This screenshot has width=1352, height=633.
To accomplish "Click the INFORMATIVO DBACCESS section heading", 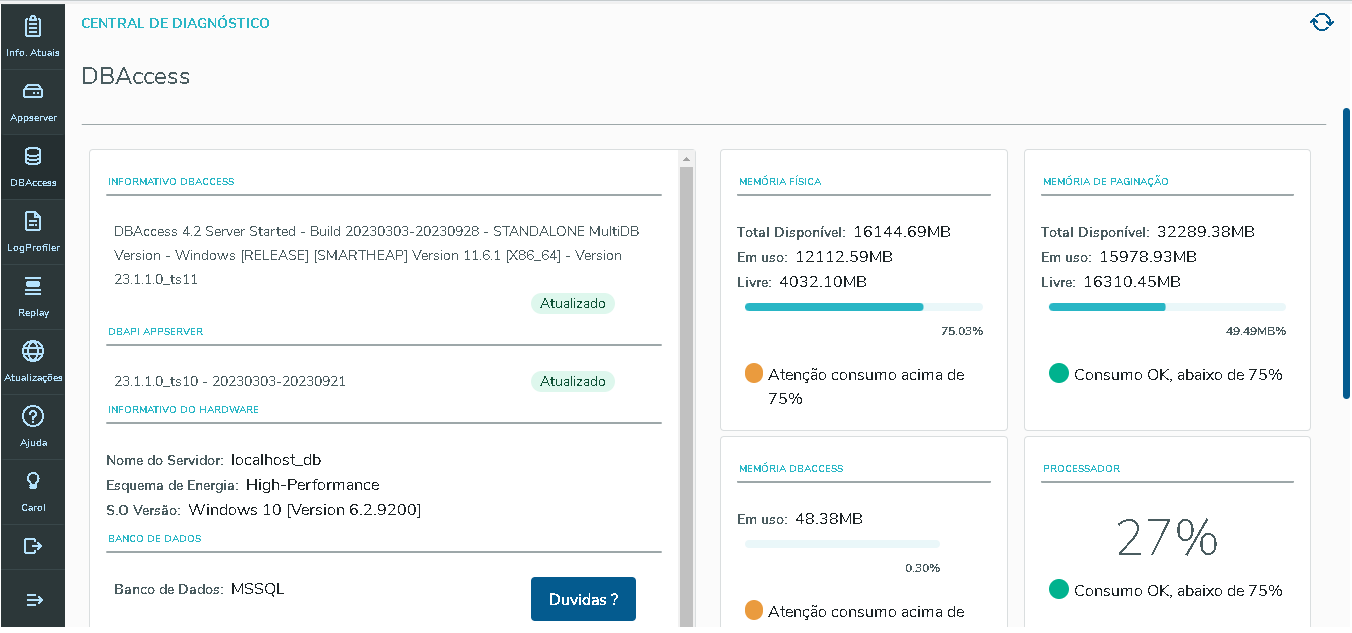I will coord(171,182).
